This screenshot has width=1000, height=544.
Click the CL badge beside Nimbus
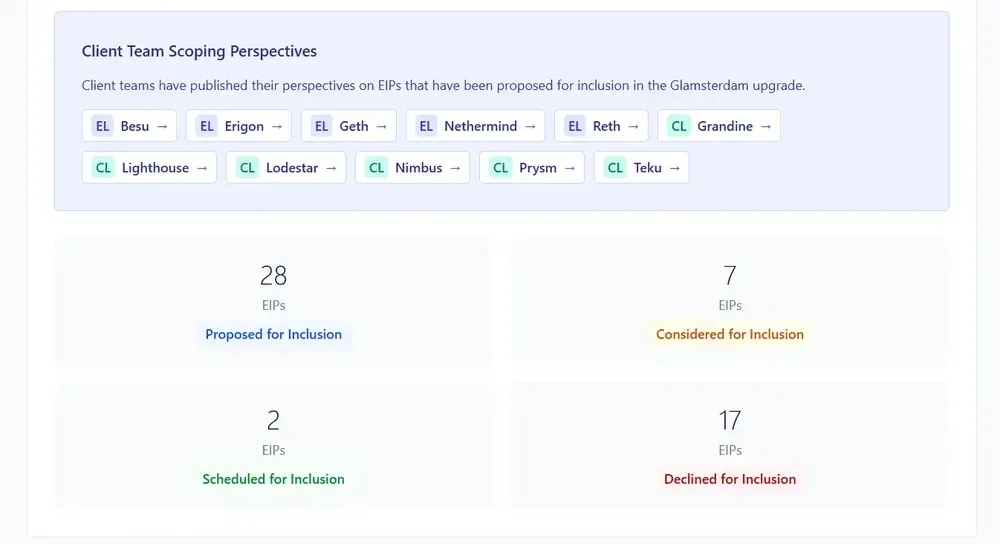376,168
